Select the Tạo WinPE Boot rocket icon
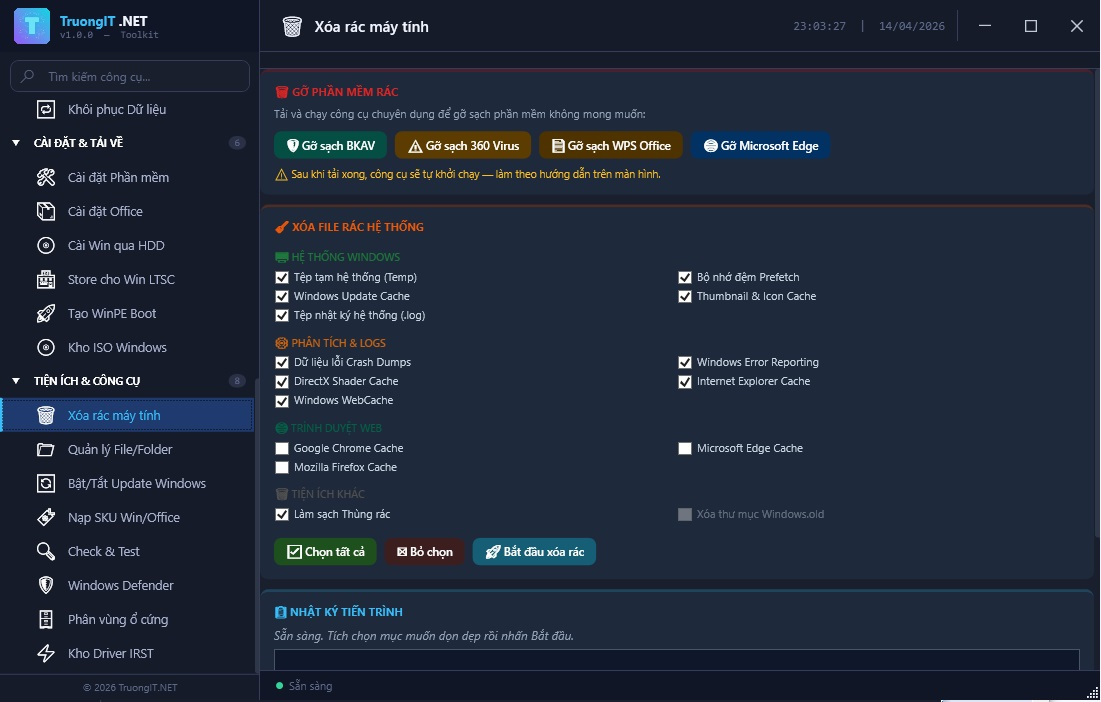Viewport: 1101px width, 702px height. pos(46,314)
